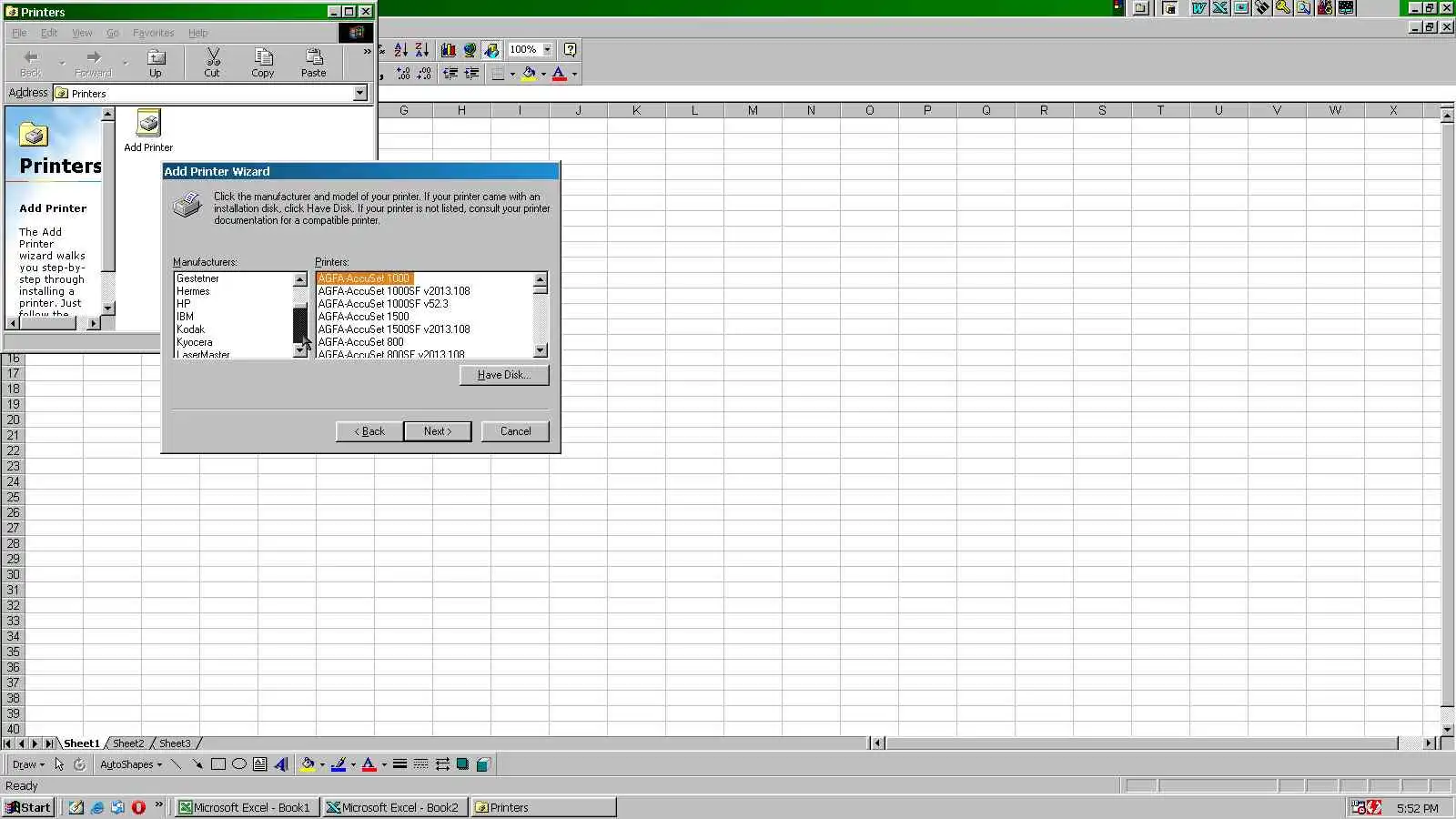The width and height of the screenshot is (1456, 819).
Task: Open Favorites menu in Printers window
Action: [153, 33]
